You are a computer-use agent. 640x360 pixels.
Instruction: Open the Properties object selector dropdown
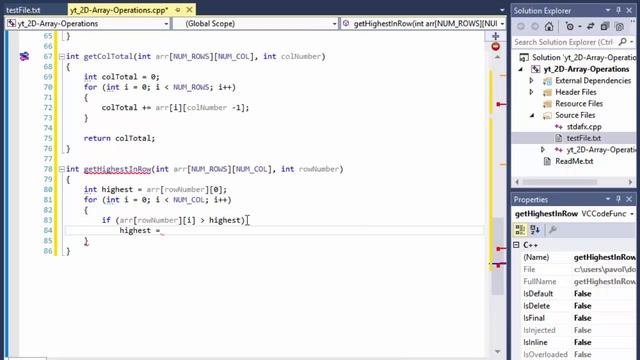tap(632, 214)
